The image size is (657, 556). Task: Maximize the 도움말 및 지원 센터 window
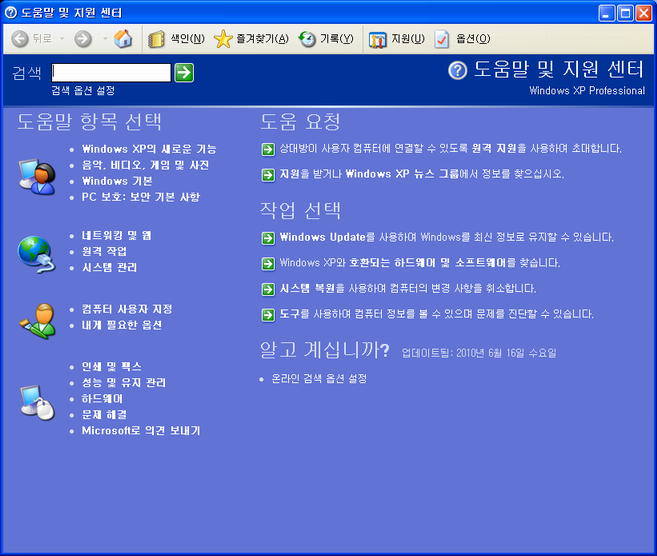pos(625,13)
